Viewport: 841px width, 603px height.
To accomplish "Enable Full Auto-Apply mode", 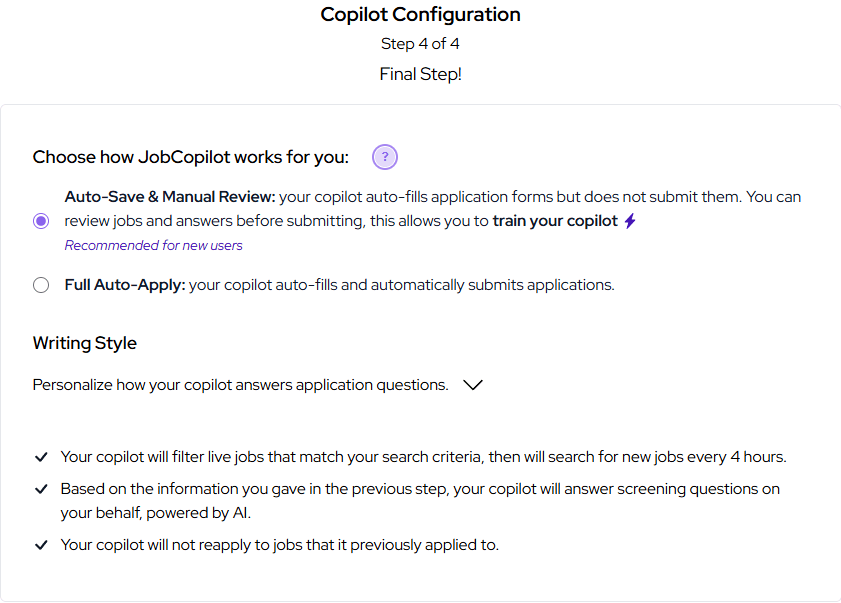I will click(x=40, y=285).
